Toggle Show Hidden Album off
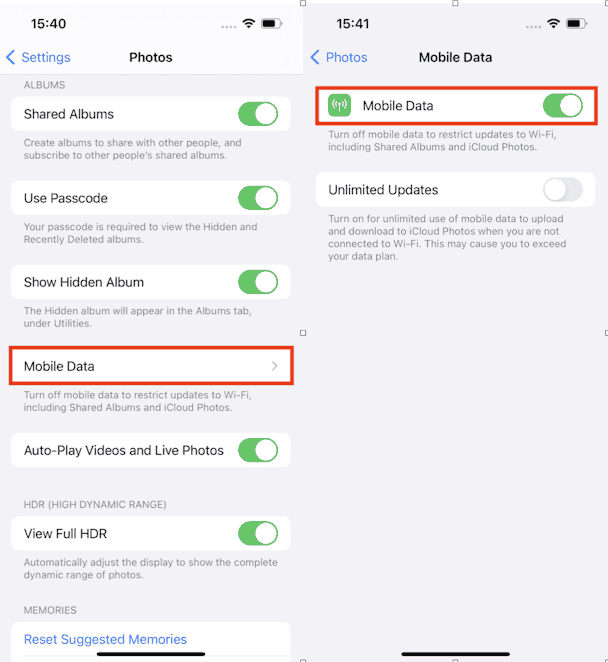Image resolution: width=608 pixels, height=662 pixels. click(258, 282)
